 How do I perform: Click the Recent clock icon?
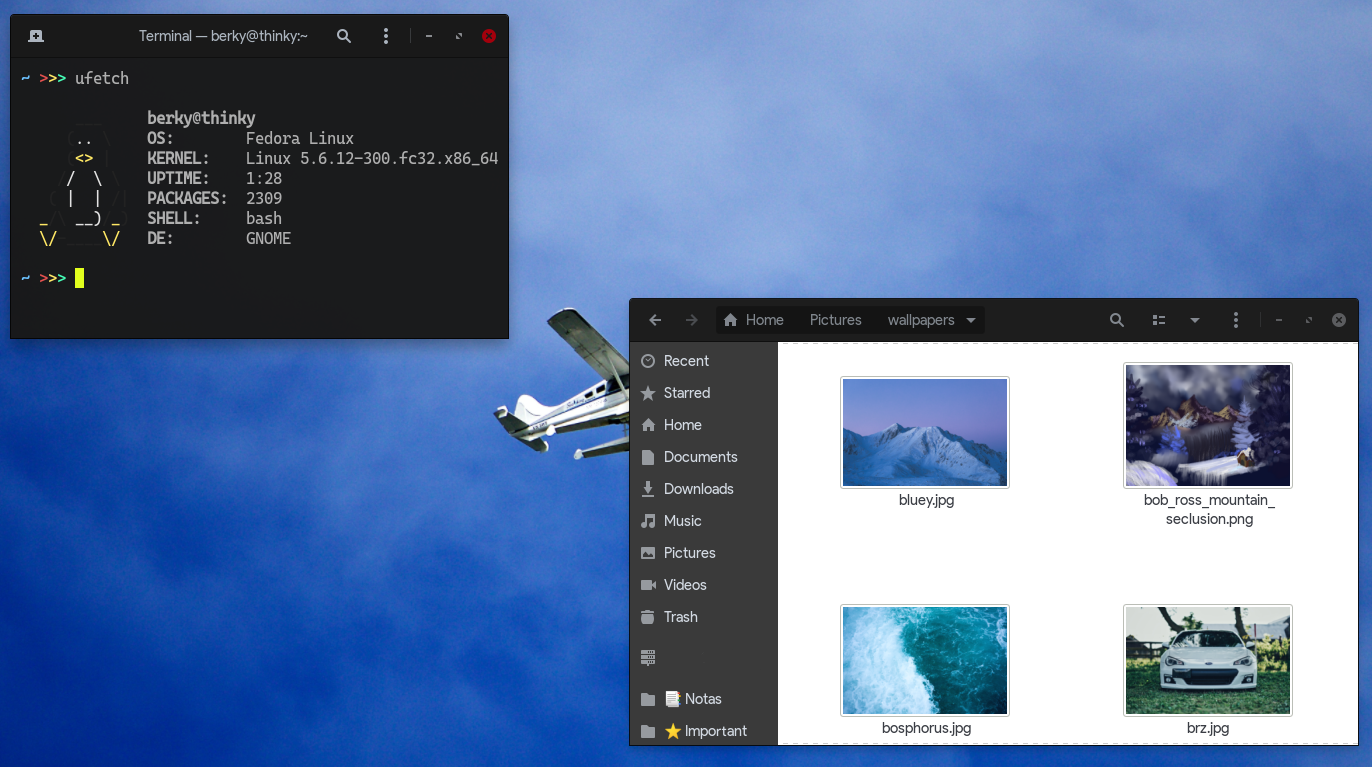coord(648,361)
